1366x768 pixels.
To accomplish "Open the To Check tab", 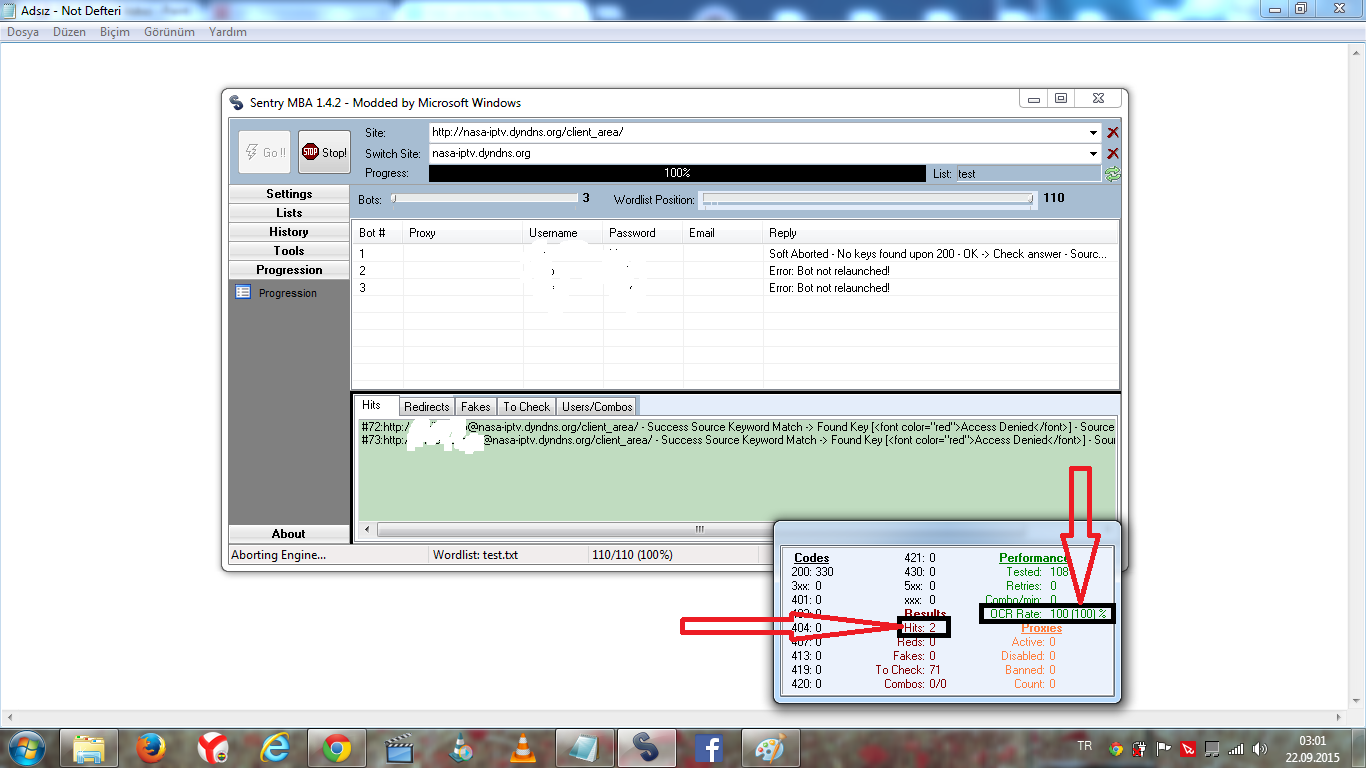I will (526, 406).
